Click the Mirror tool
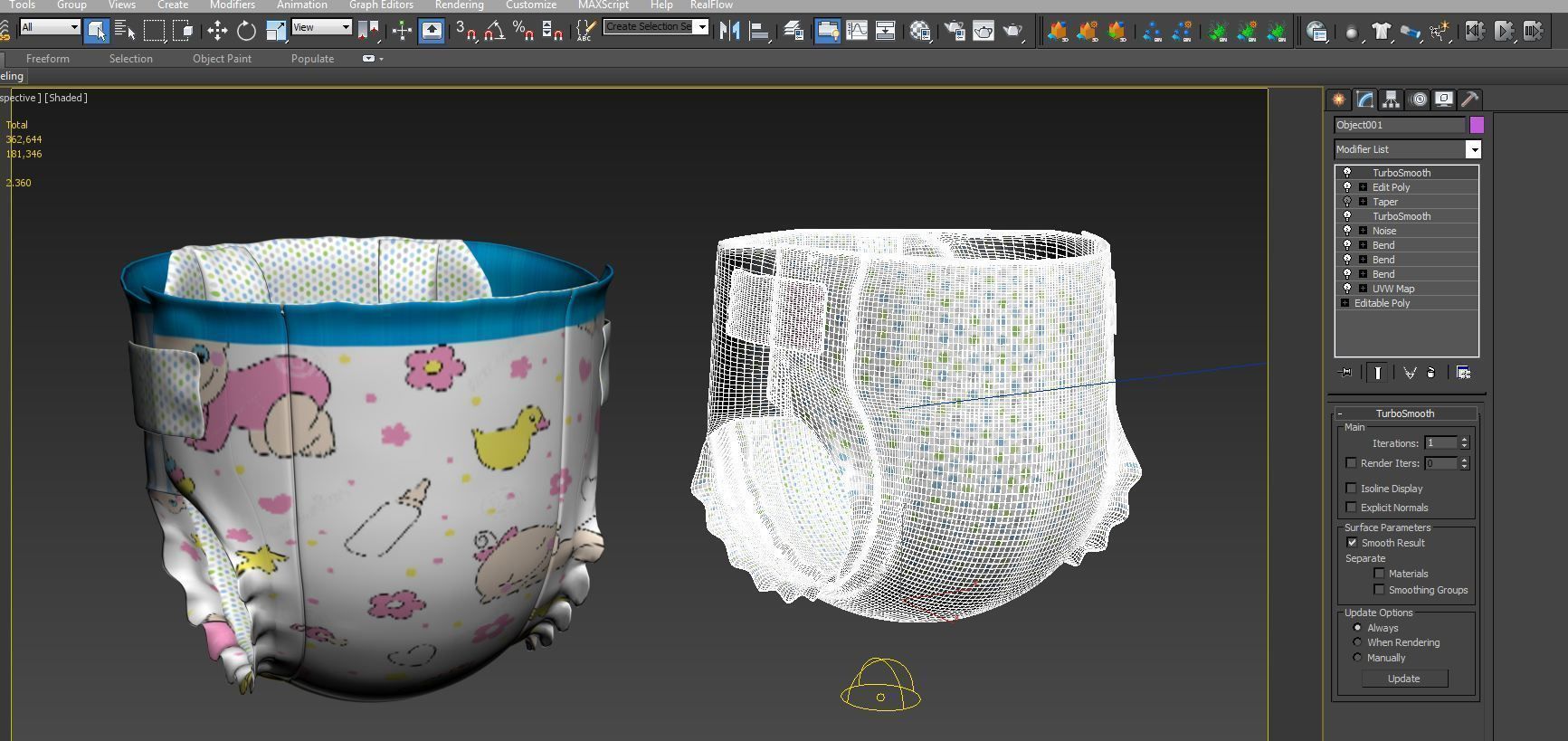 729,31
